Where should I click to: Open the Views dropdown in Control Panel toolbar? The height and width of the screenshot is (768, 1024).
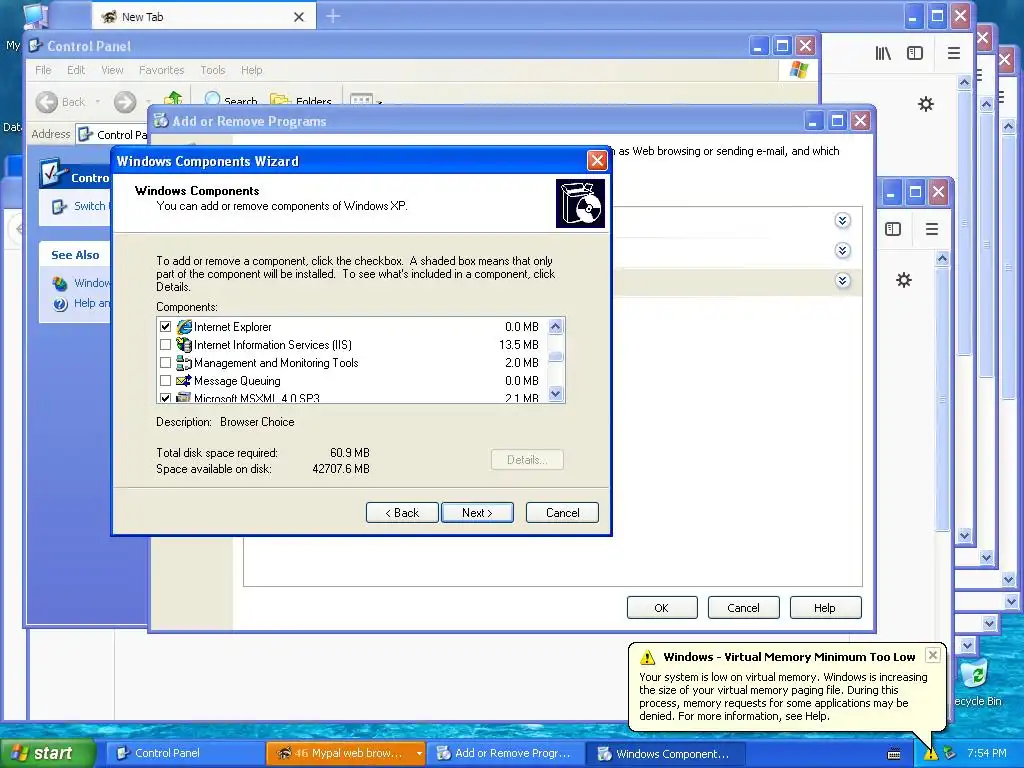pyautogui.click(x=365, y=101)
